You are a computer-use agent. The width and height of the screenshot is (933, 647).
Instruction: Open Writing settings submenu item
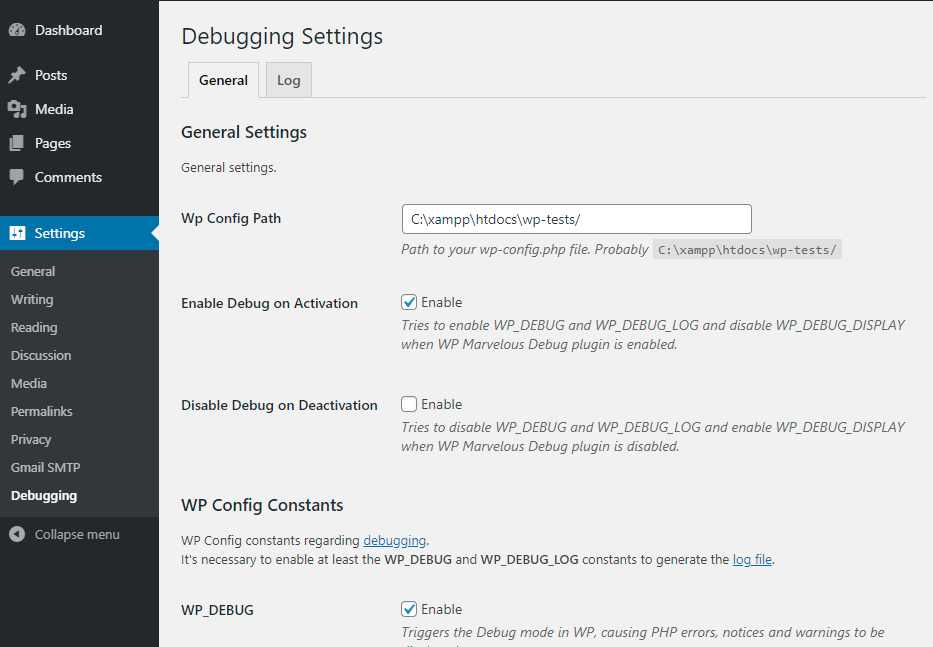pyautogui.click(x=32, y=300)
